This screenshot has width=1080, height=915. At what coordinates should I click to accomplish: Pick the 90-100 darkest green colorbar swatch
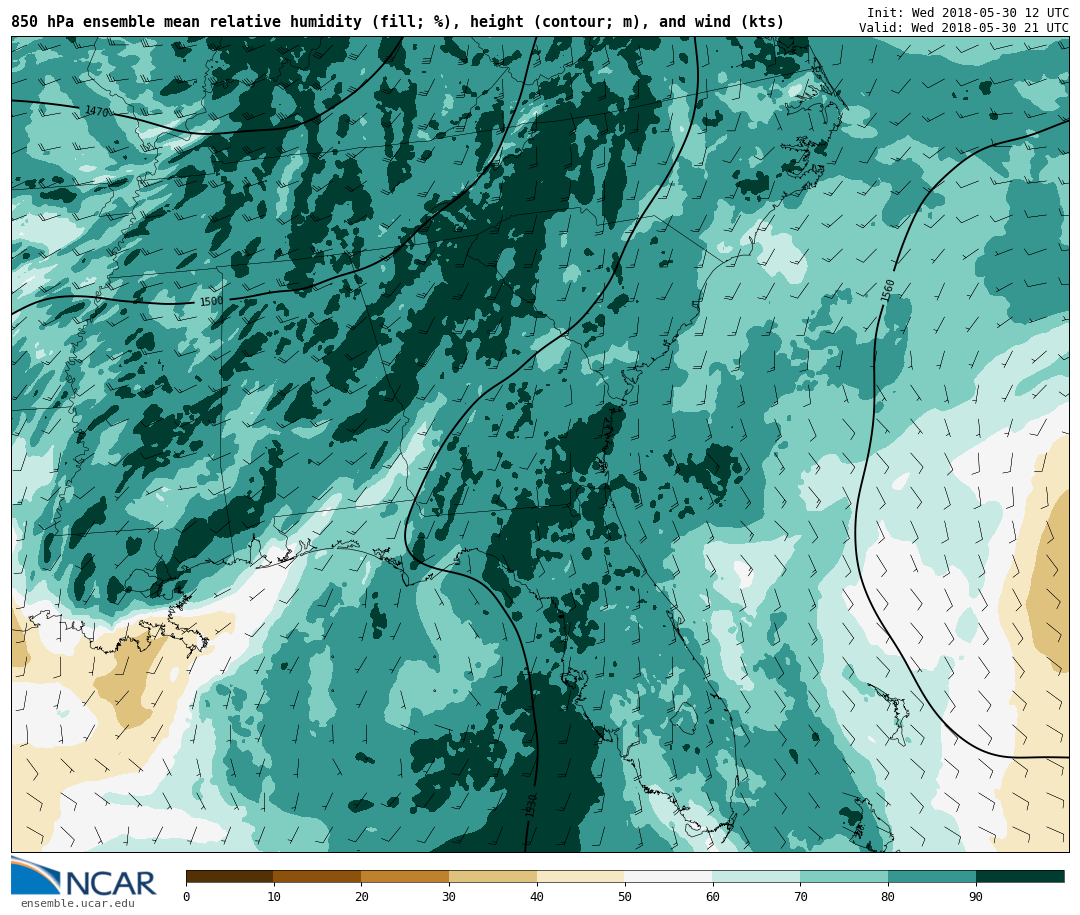coord(1020,876)
